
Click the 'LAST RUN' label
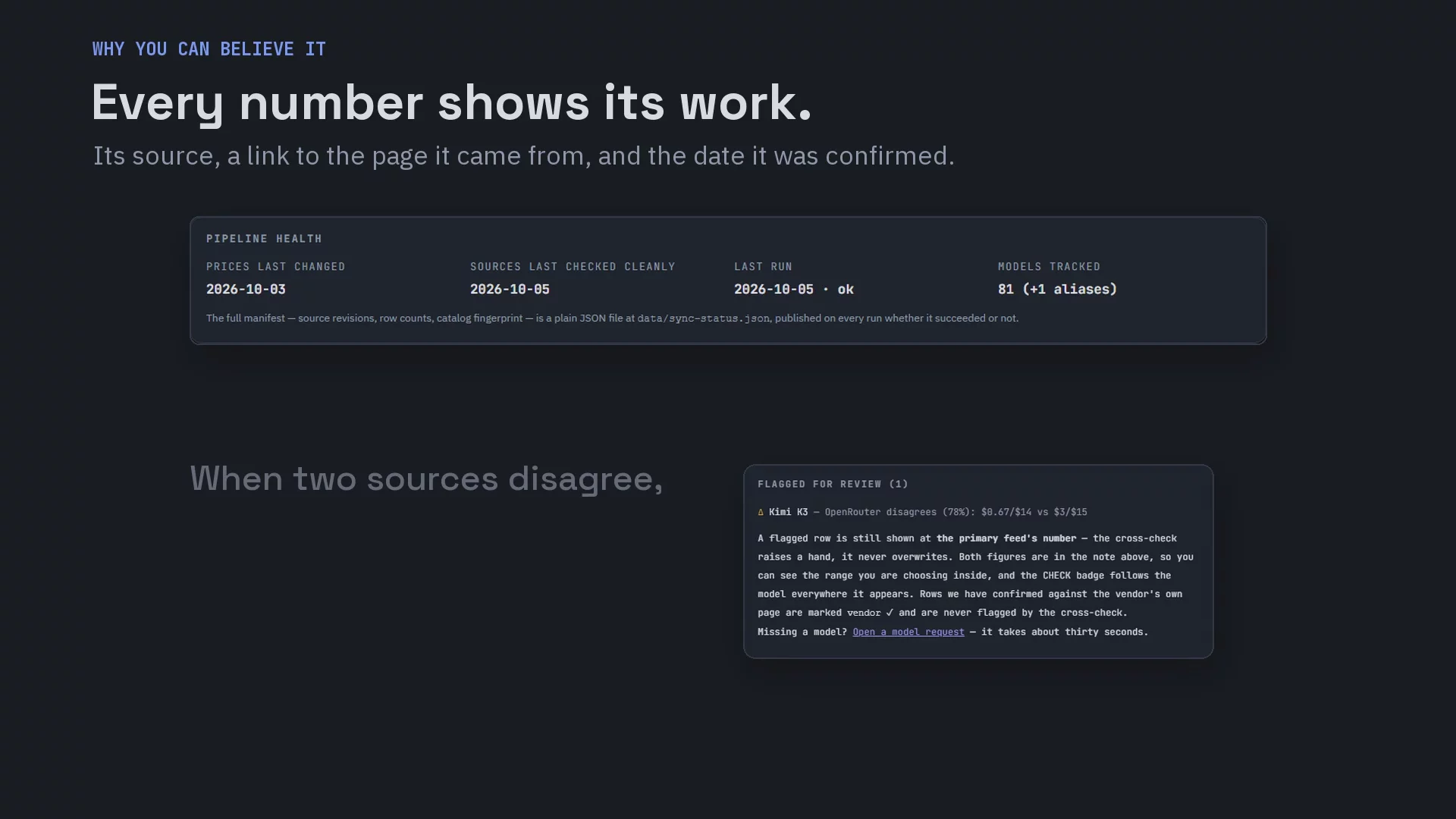point(763,267)
